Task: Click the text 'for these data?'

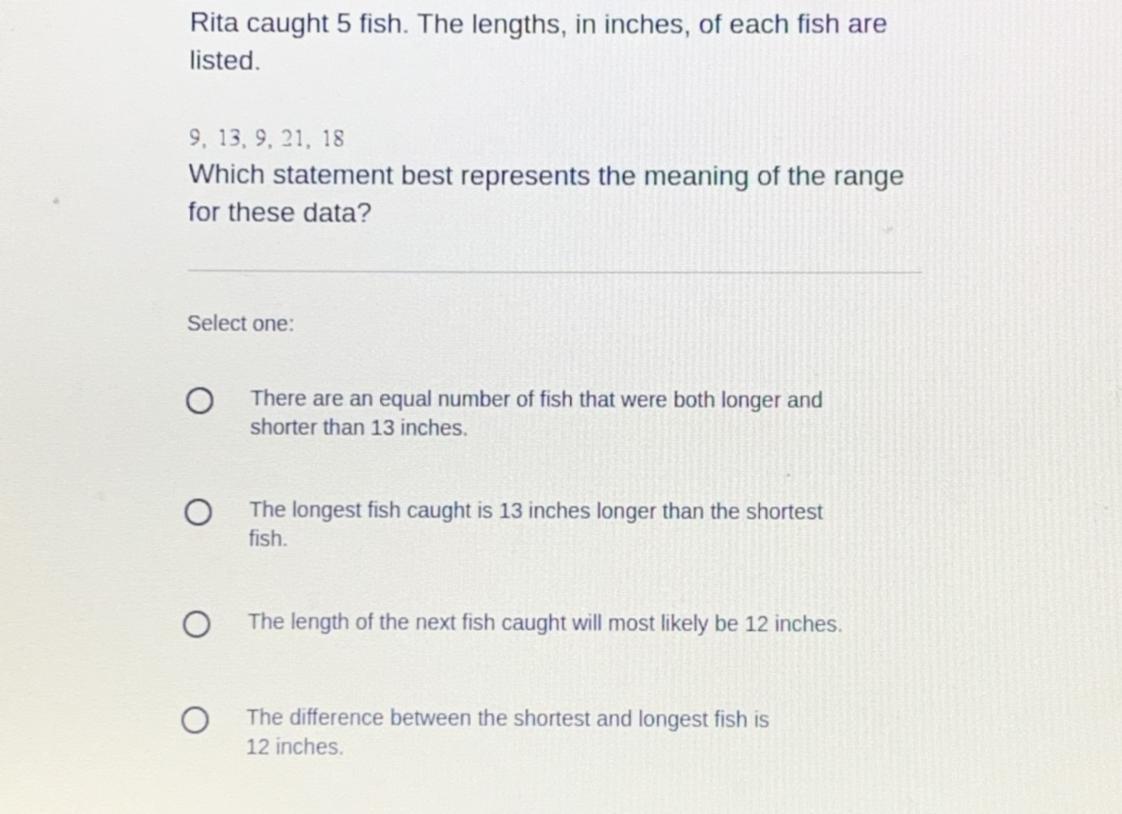Action: coord(279,213)
